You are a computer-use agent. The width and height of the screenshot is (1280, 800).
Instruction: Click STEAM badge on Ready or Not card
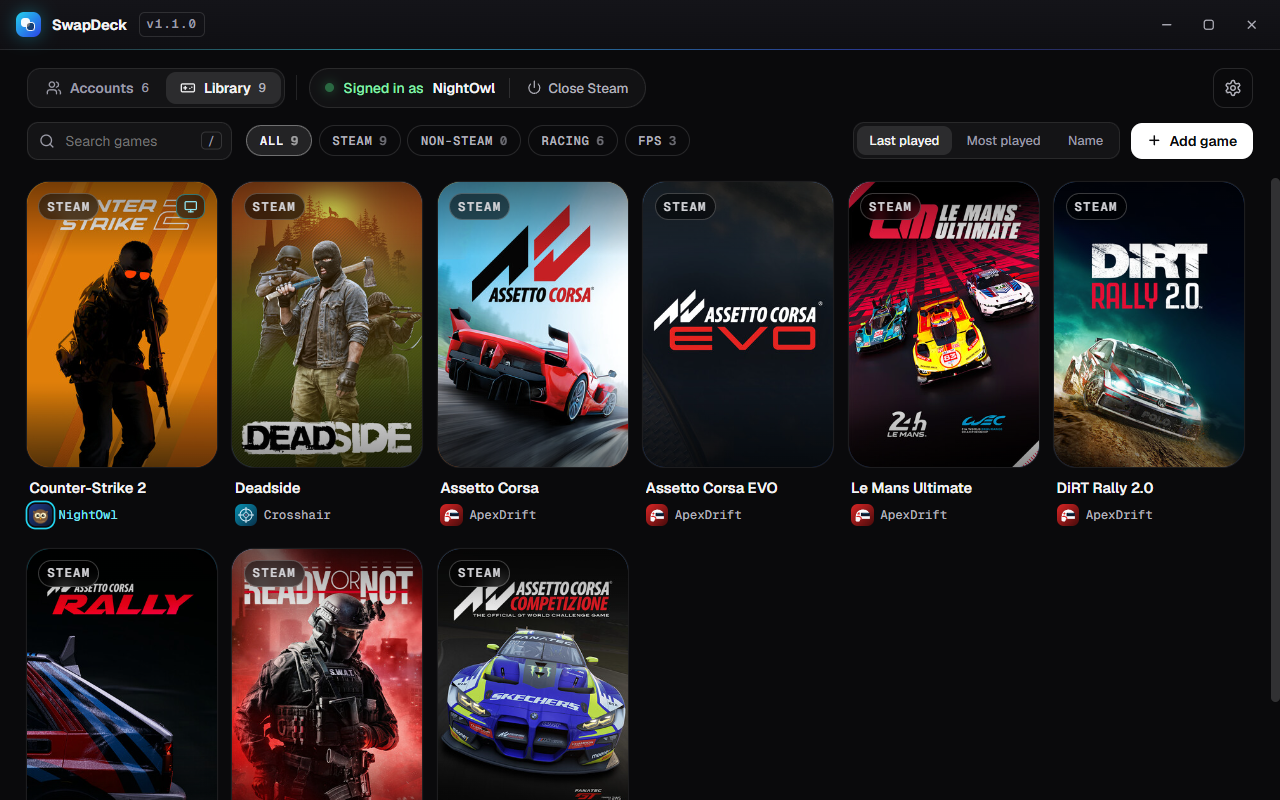coord(274,573)
